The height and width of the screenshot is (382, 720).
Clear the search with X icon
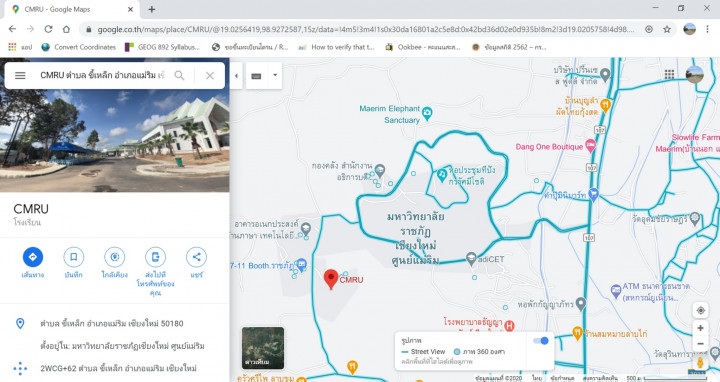tap(210, 75)
